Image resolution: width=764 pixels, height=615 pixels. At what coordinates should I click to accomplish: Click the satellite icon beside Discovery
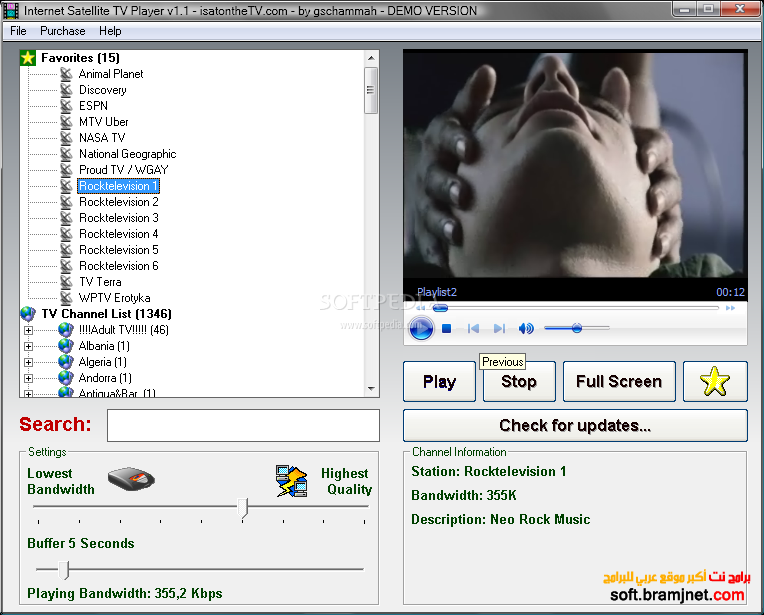pos(66,90)
